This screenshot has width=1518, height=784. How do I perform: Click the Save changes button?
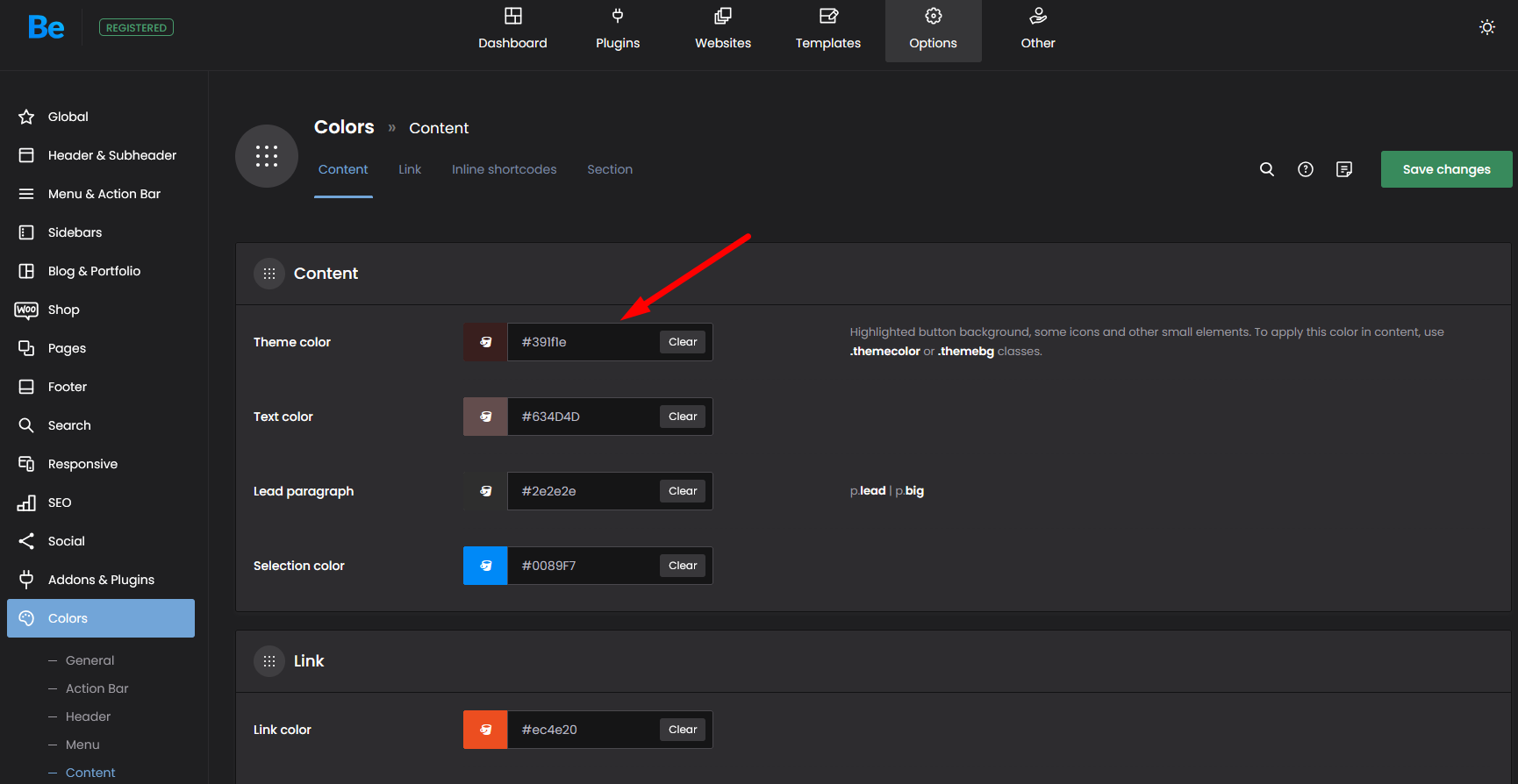(1446, 169)
